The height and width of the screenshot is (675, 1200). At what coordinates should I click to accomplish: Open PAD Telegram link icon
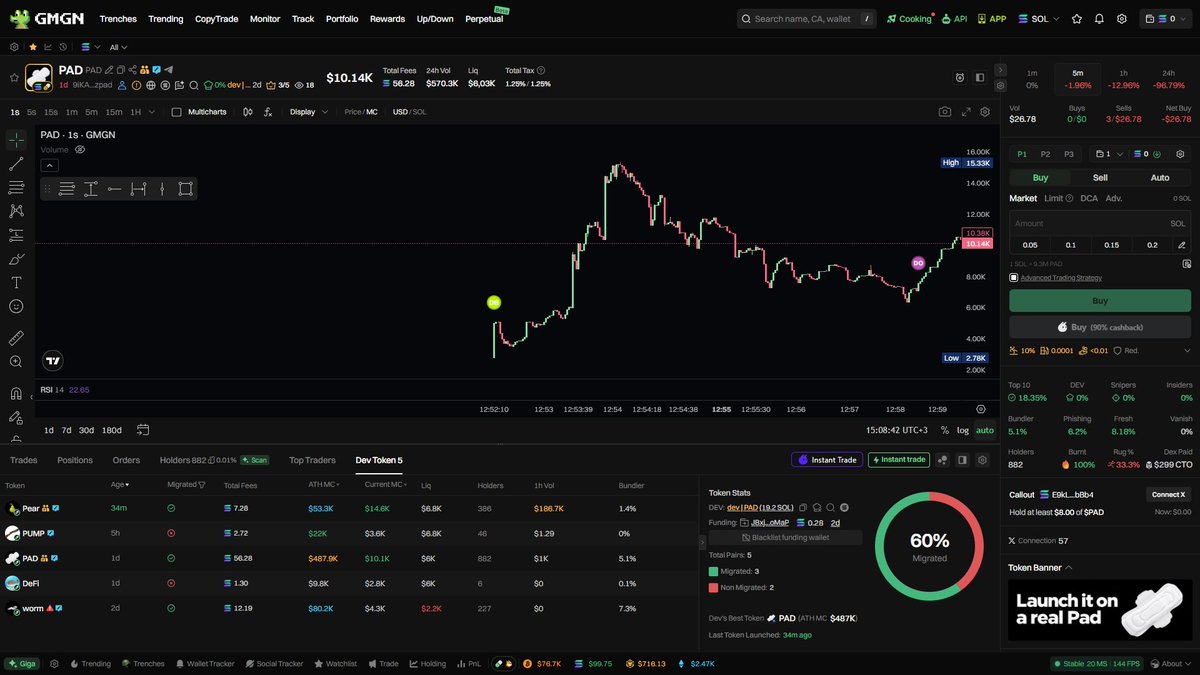tap(169, 70)
